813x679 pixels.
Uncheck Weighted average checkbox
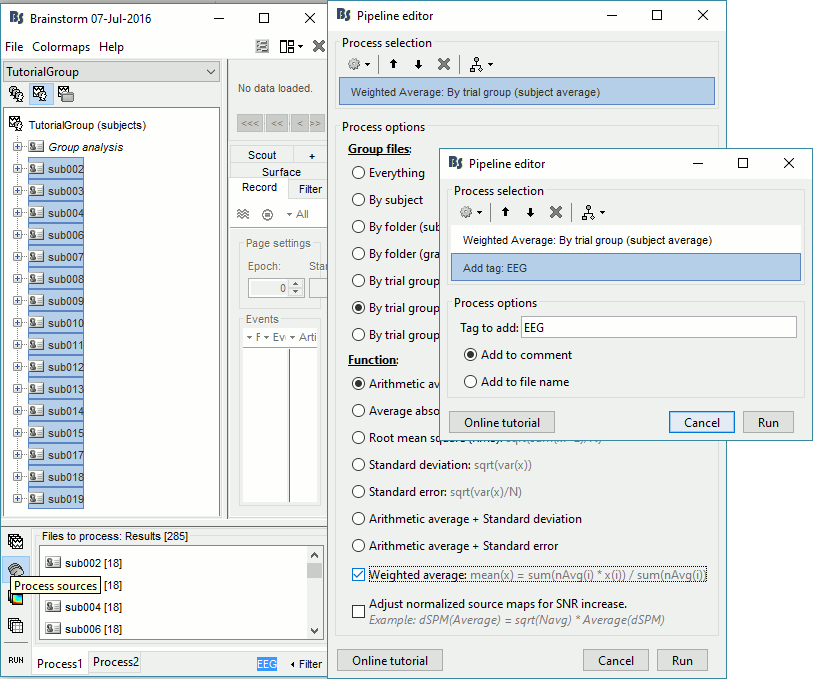[x=359, y=574]
